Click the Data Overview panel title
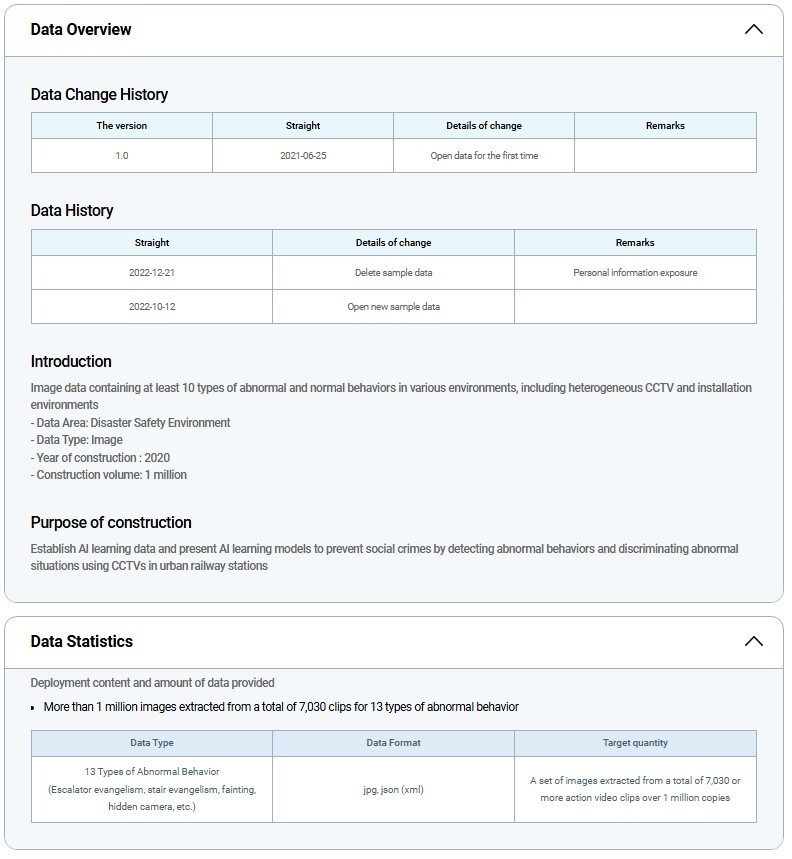Screen dimensions: 792x859 coord(81,30)
